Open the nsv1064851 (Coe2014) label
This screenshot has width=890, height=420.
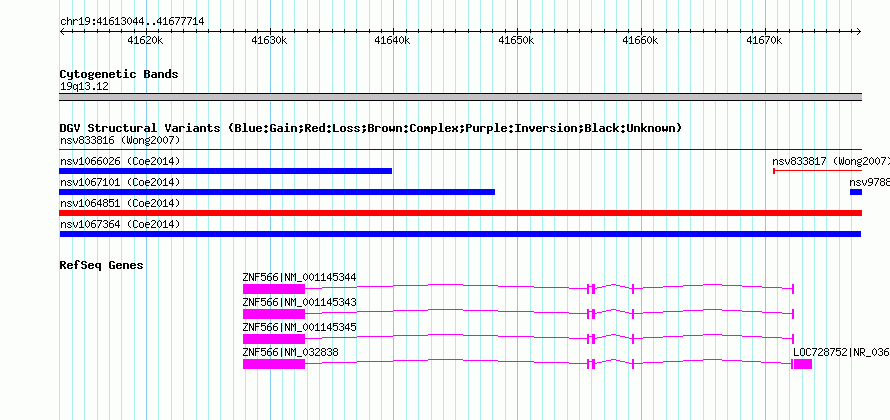click(x=120, y=204)
